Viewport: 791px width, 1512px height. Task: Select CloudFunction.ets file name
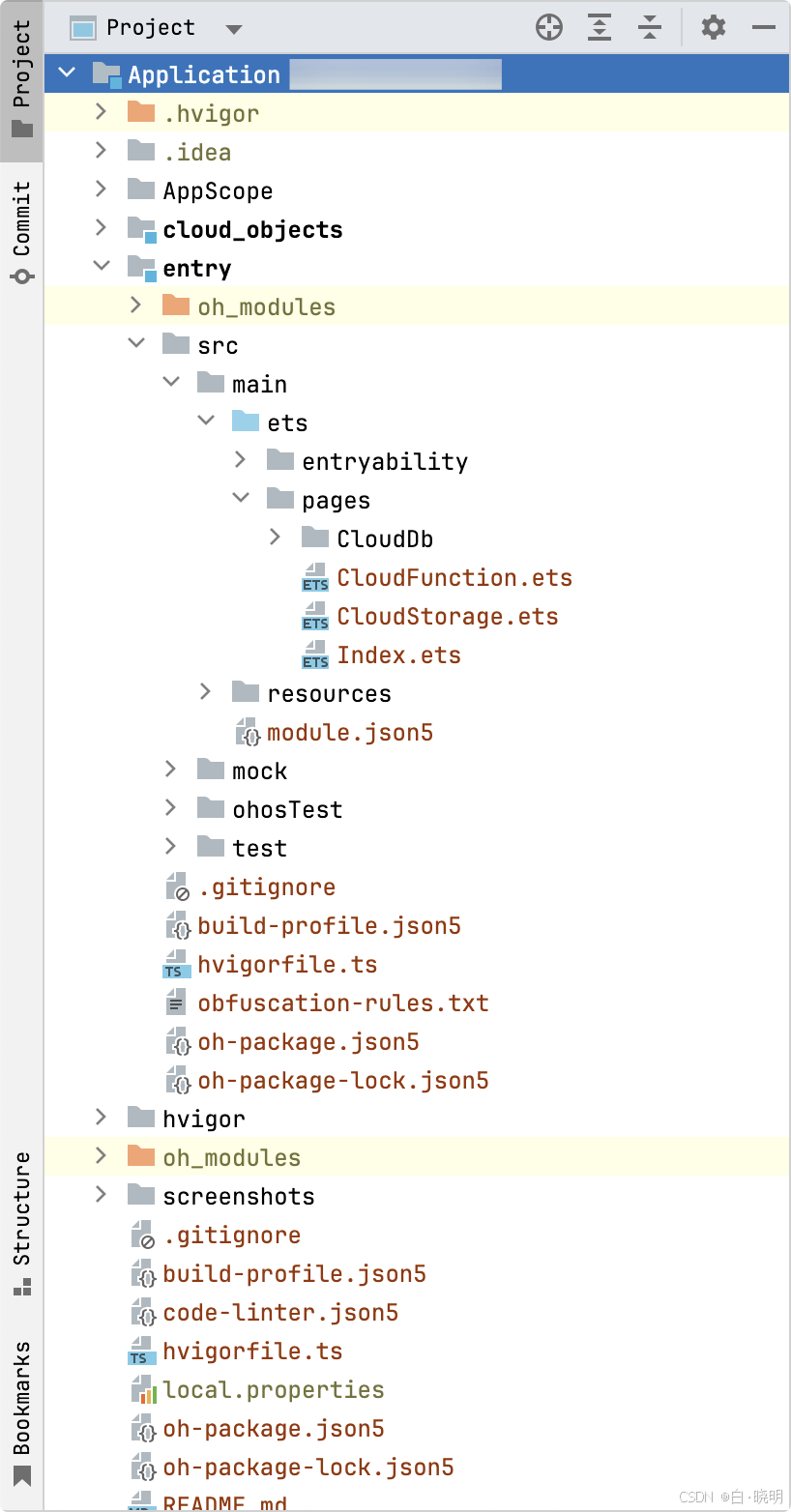click(454, 578)
